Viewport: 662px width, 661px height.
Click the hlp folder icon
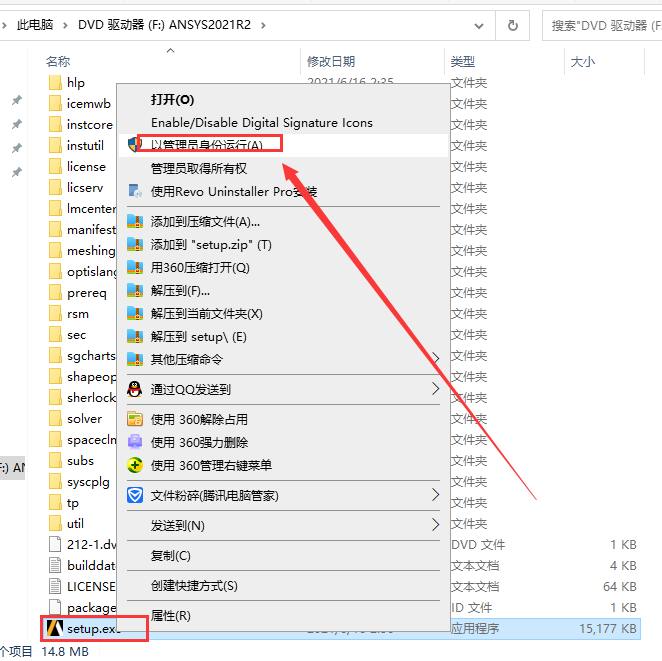pyautogui.click(x=55, y=83)
